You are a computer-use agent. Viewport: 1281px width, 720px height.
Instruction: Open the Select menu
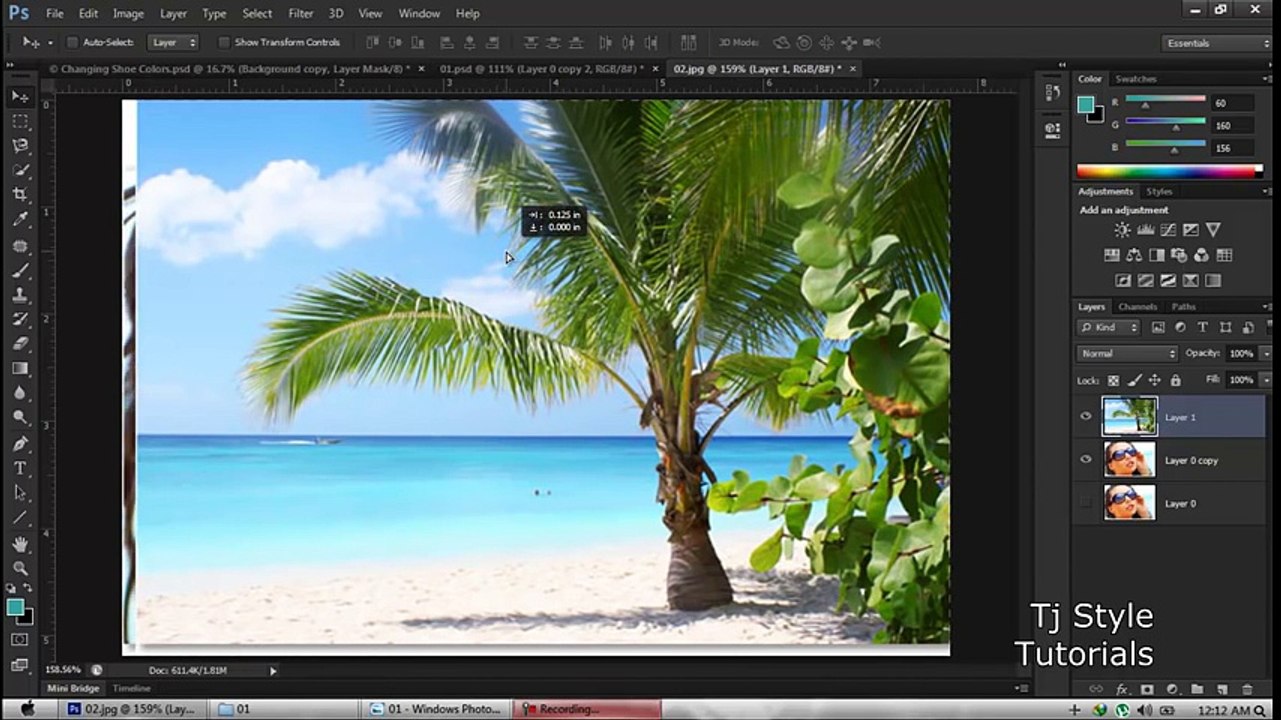[x=257, y=13]
